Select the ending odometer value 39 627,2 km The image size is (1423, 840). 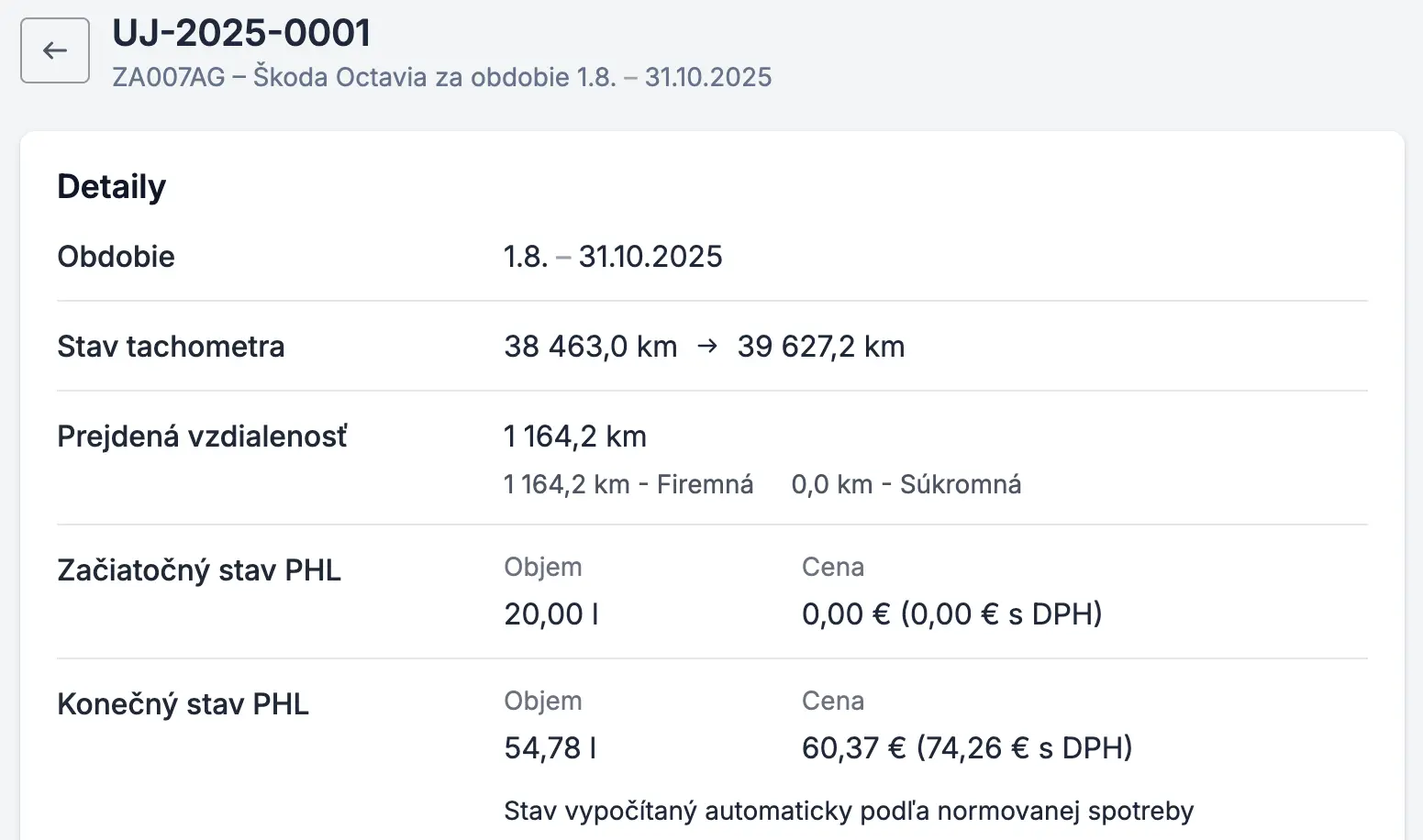820,347
